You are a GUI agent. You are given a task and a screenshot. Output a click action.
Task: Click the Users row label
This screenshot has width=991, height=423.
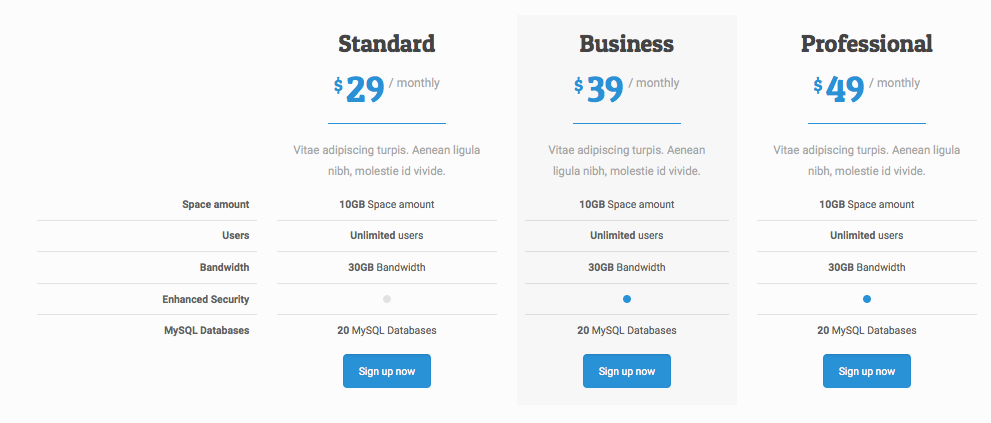(235, 236)
